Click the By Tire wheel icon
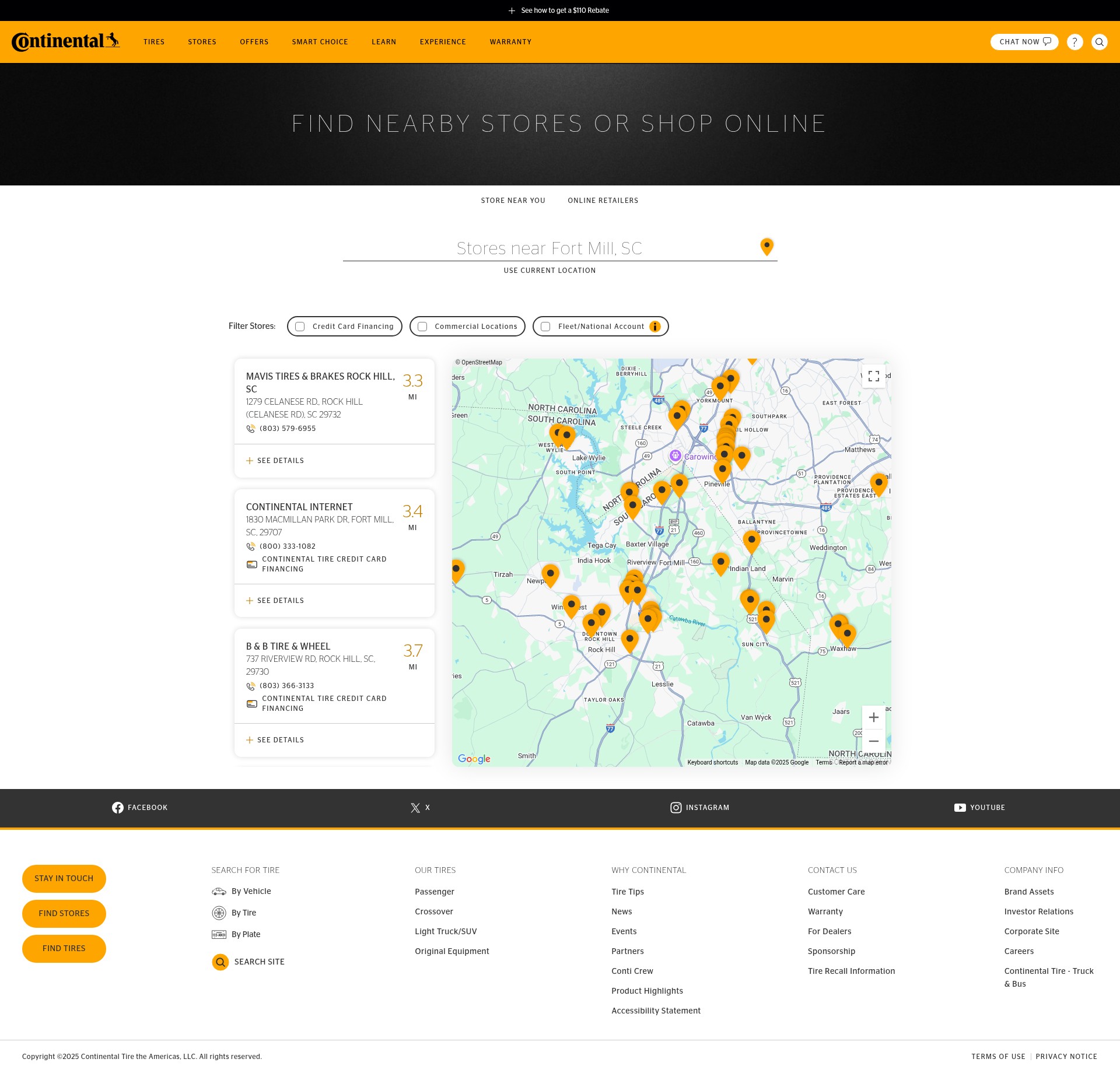This screenshot has height=1073, width=1120. pos(219,913)
